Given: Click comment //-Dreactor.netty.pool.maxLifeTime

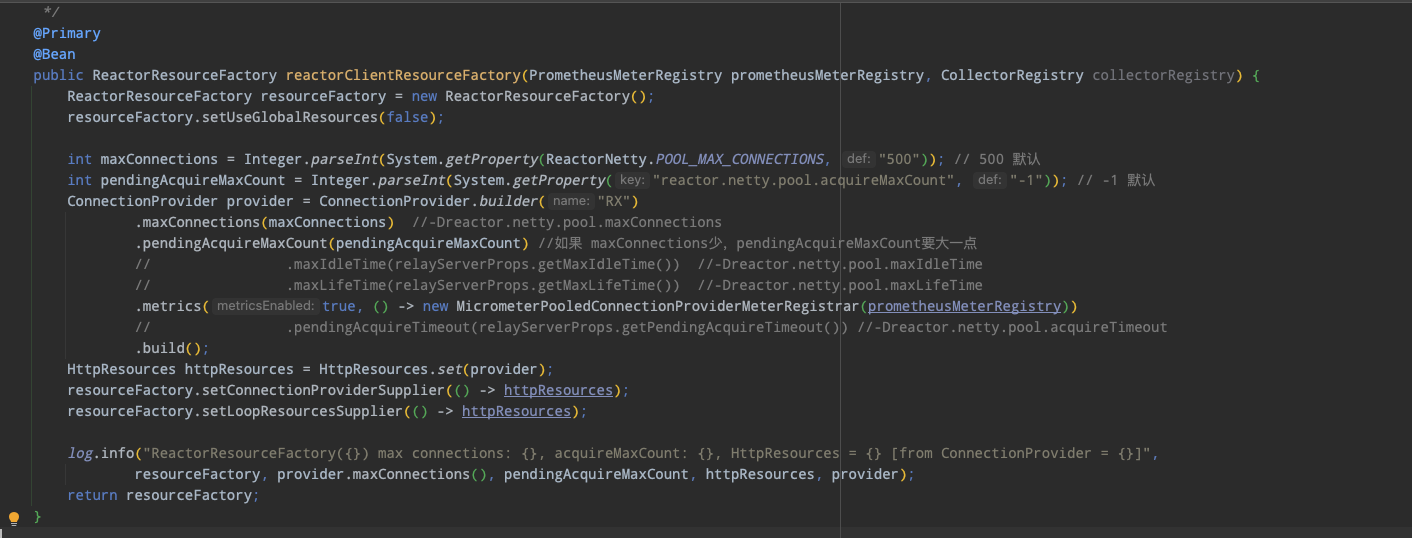Looking at the screenshot, I should pyautogui.click(x=840, y=285).
